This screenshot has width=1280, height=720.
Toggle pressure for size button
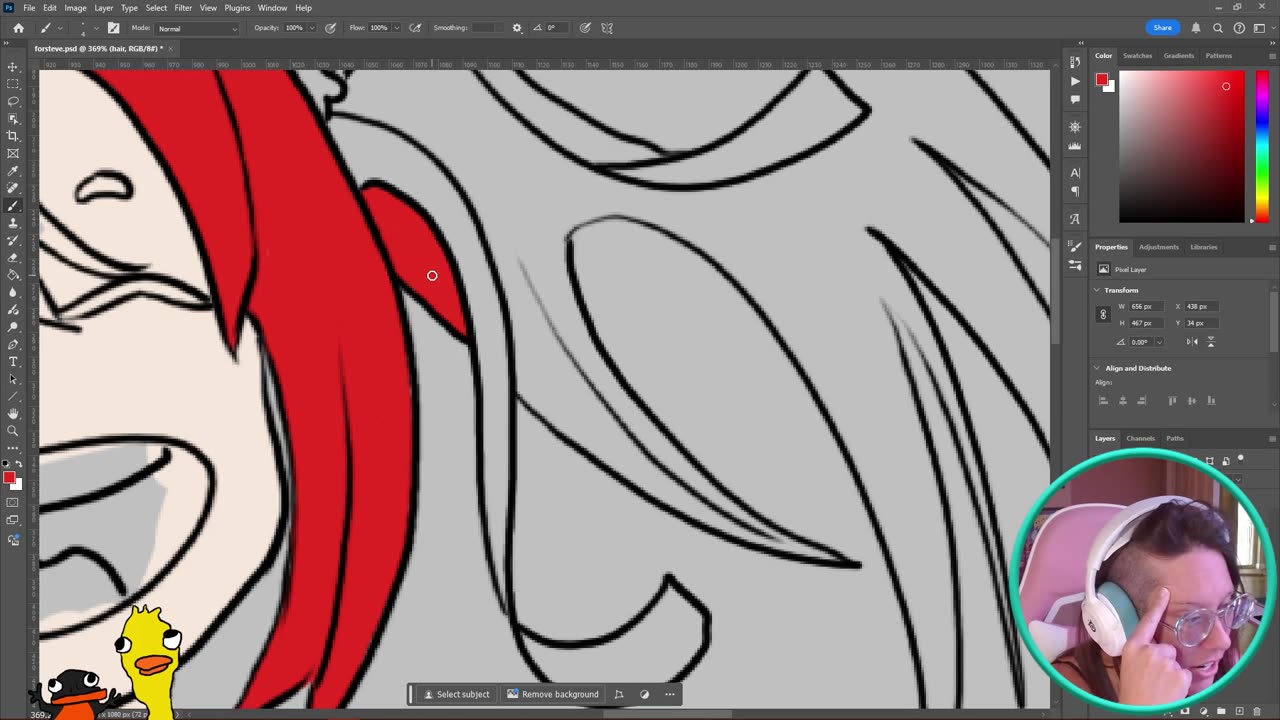[x=585, y=28]
